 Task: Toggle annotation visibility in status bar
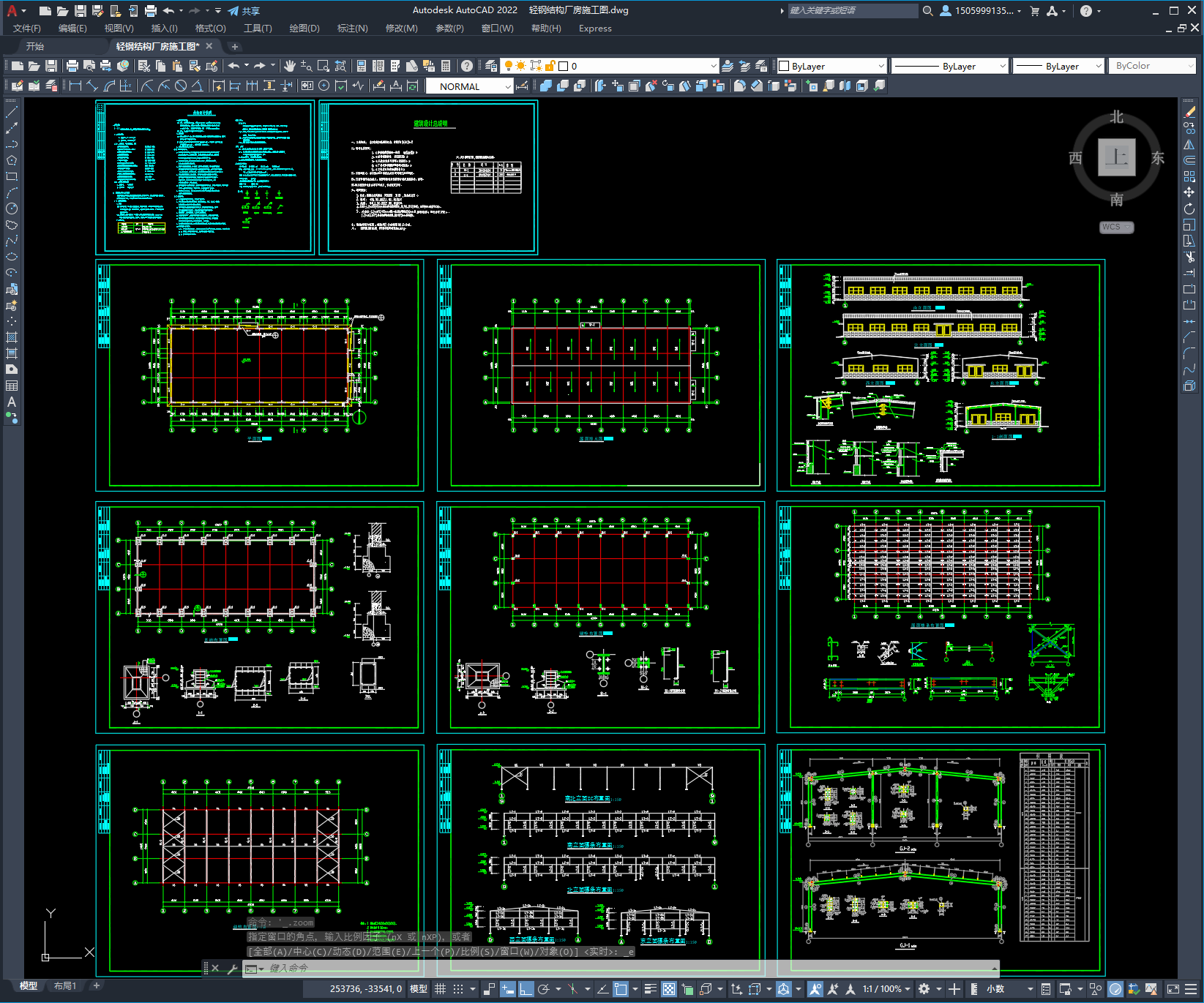(815, 989)
